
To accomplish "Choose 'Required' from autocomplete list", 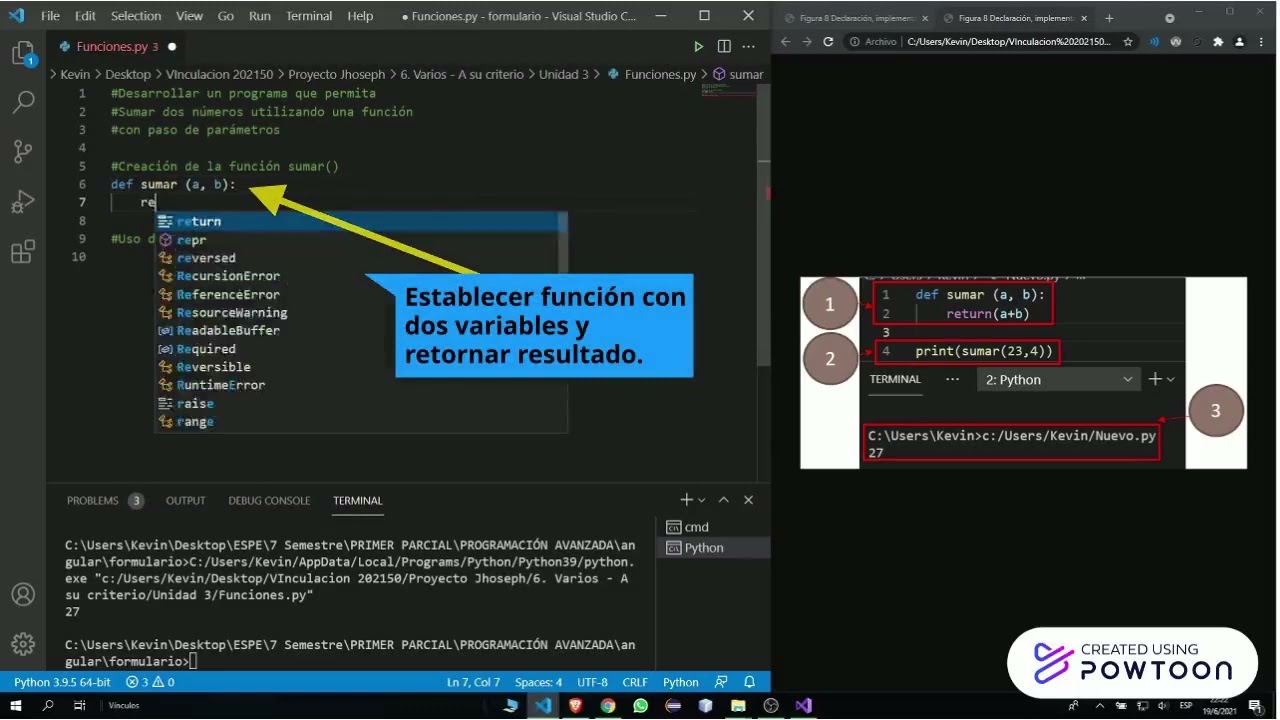I will (x=361, y=349).
